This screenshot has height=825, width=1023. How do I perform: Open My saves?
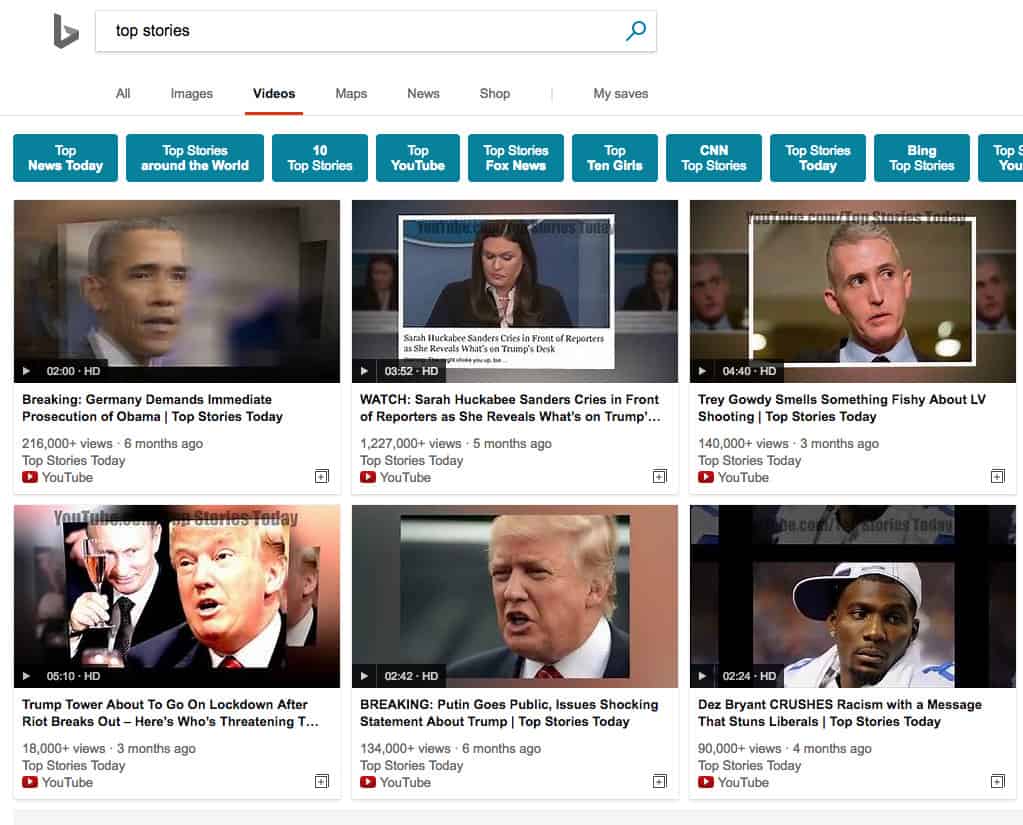620,93
